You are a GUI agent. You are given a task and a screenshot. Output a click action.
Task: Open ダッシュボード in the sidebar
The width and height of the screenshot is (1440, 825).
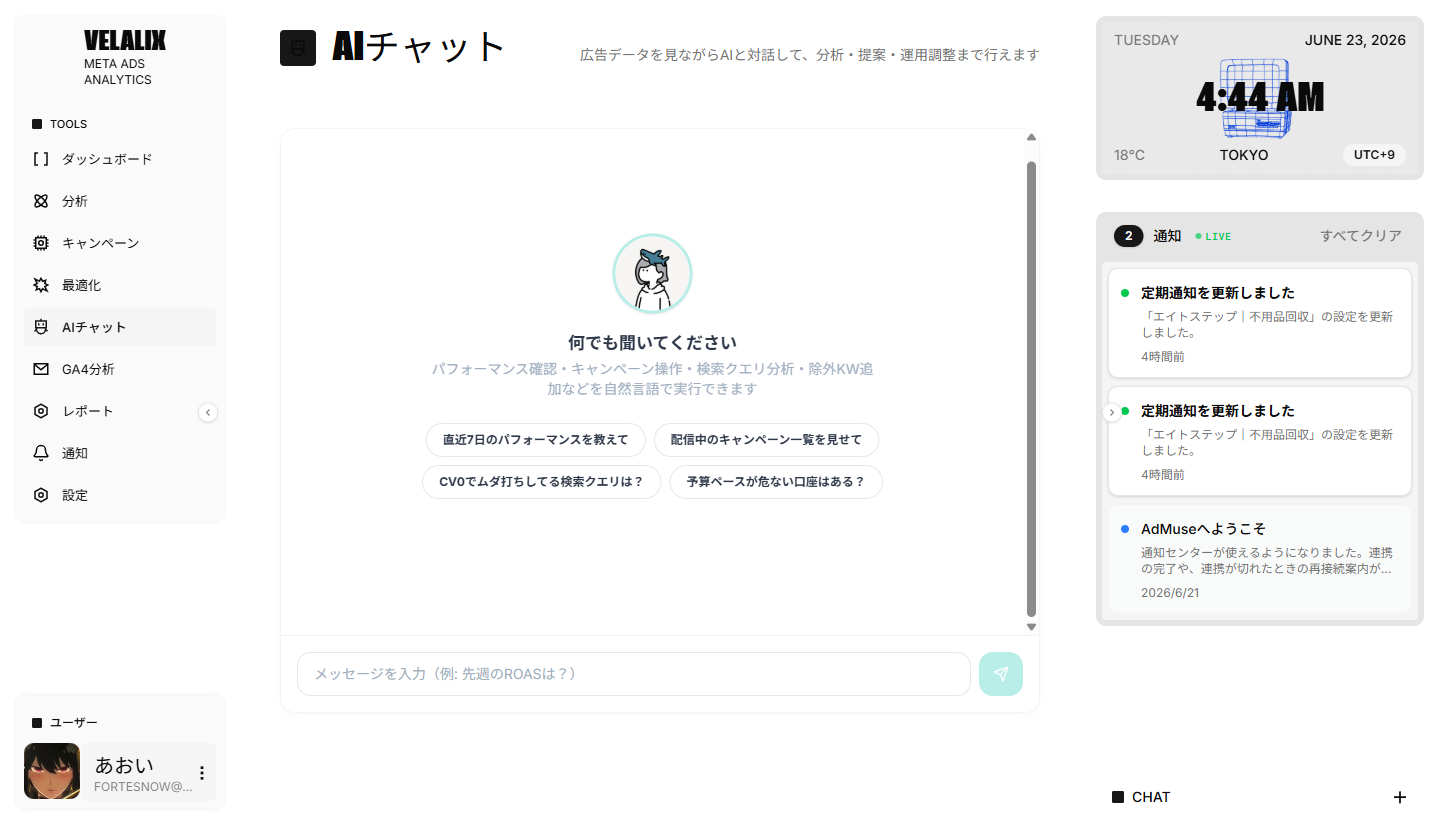[120, 159]
